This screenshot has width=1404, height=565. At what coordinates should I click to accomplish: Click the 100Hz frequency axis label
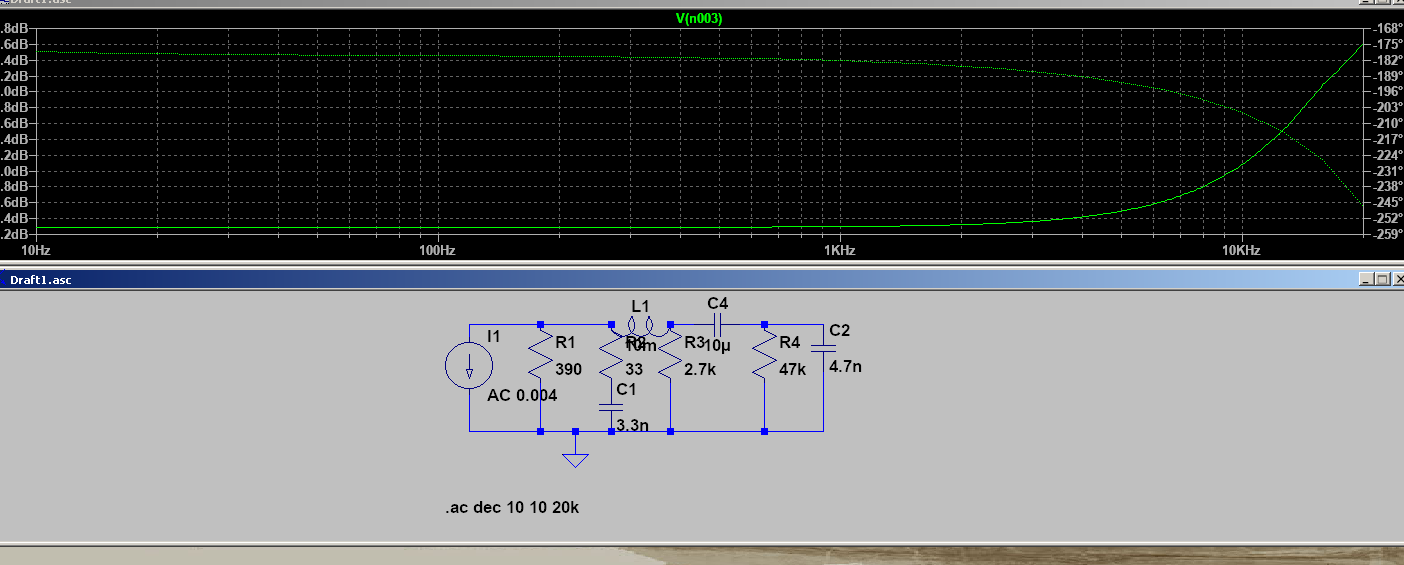[x=437, y=250]
